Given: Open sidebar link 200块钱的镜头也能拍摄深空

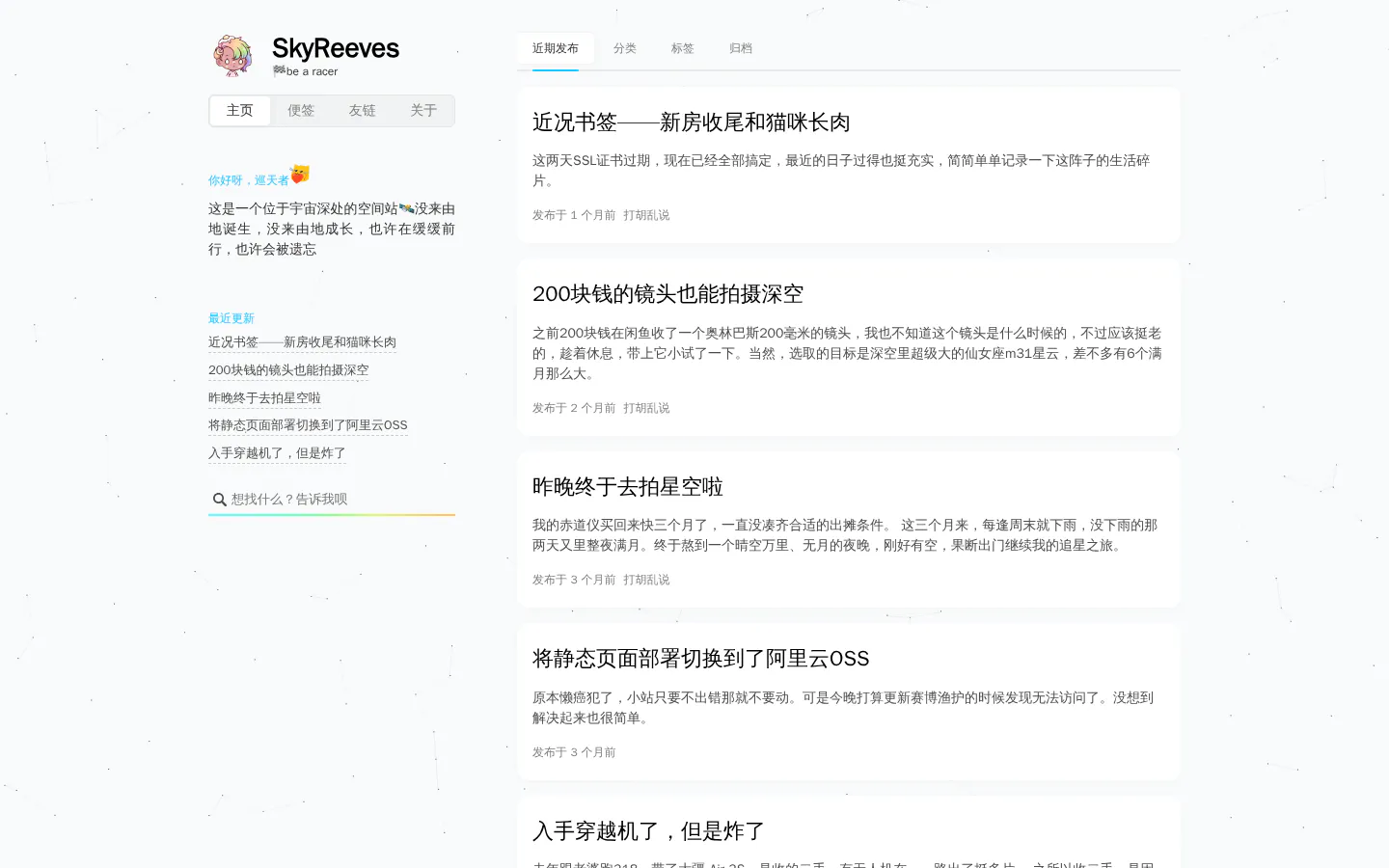Looking at the screenshot, I should [x=288, y=370].
